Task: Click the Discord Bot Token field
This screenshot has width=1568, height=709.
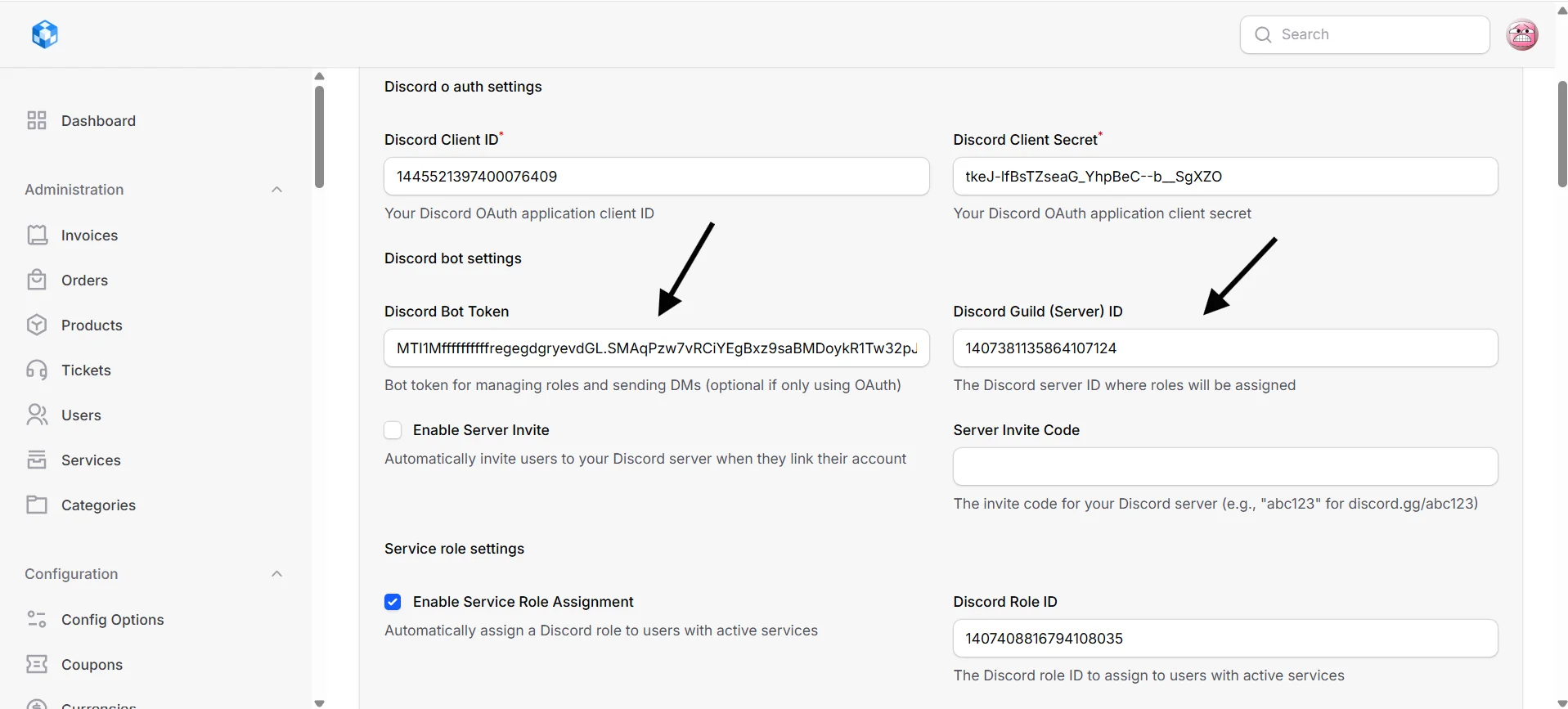Action: (656, 348)
